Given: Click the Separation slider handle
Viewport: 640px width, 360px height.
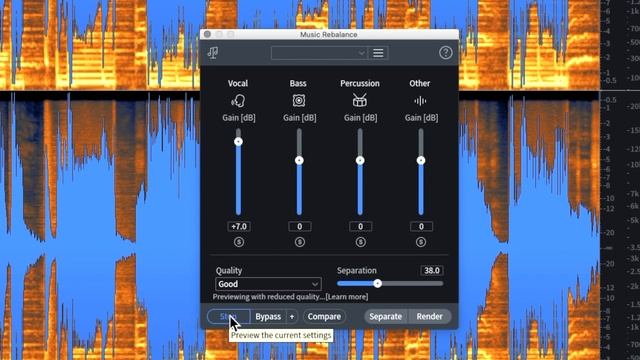Looking at the screenshot, I should coord(378,283).
